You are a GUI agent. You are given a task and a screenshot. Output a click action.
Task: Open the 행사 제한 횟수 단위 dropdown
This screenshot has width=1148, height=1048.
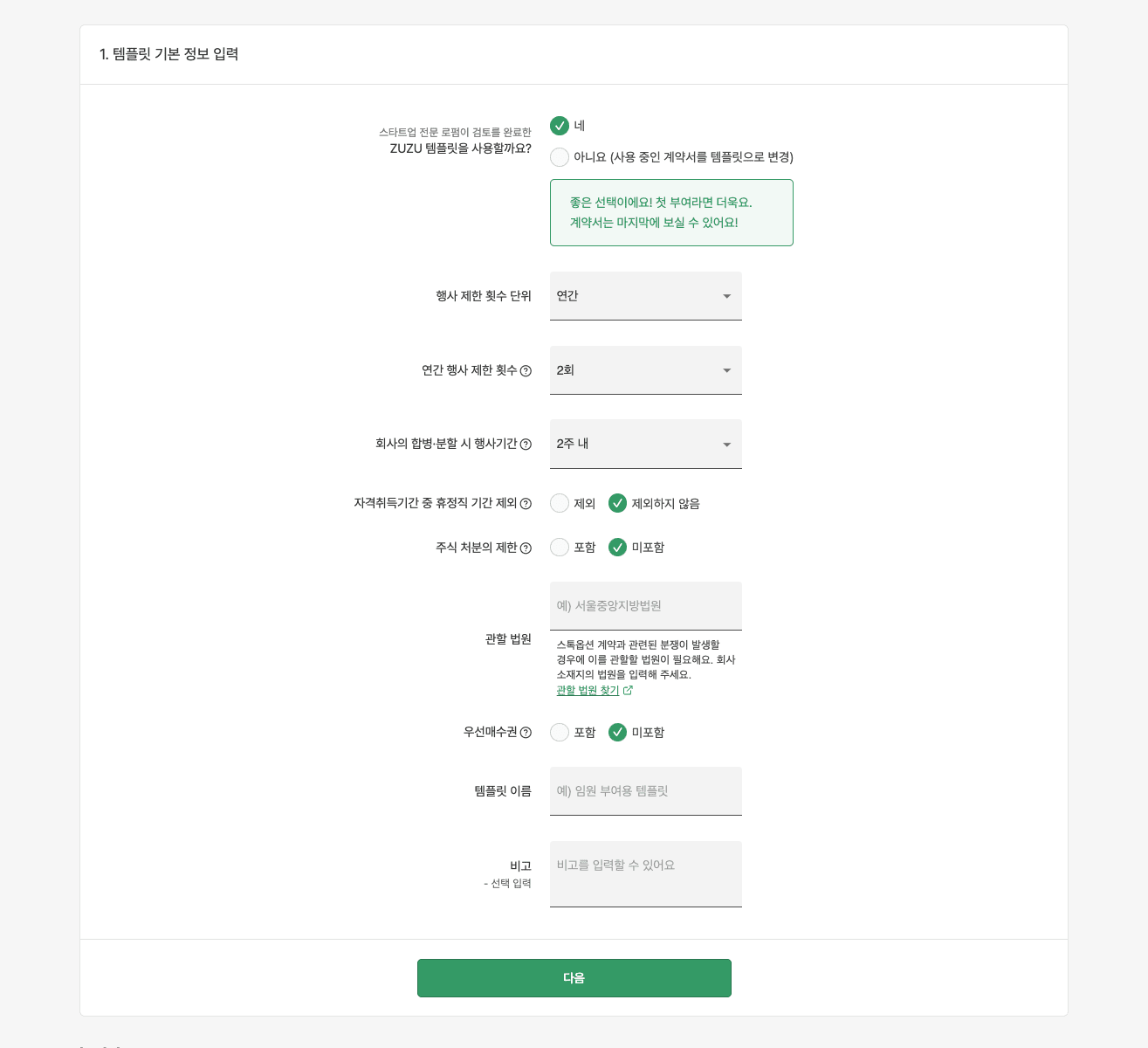(645, 296)
